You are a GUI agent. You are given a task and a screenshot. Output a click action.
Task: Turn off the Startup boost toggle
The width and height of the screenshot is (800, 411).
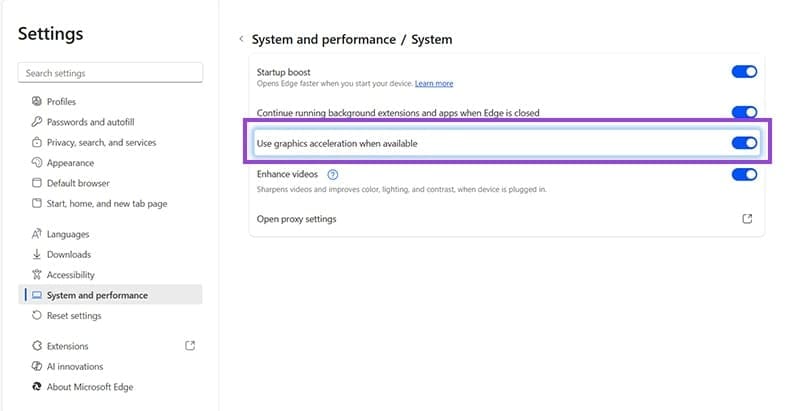744,72
